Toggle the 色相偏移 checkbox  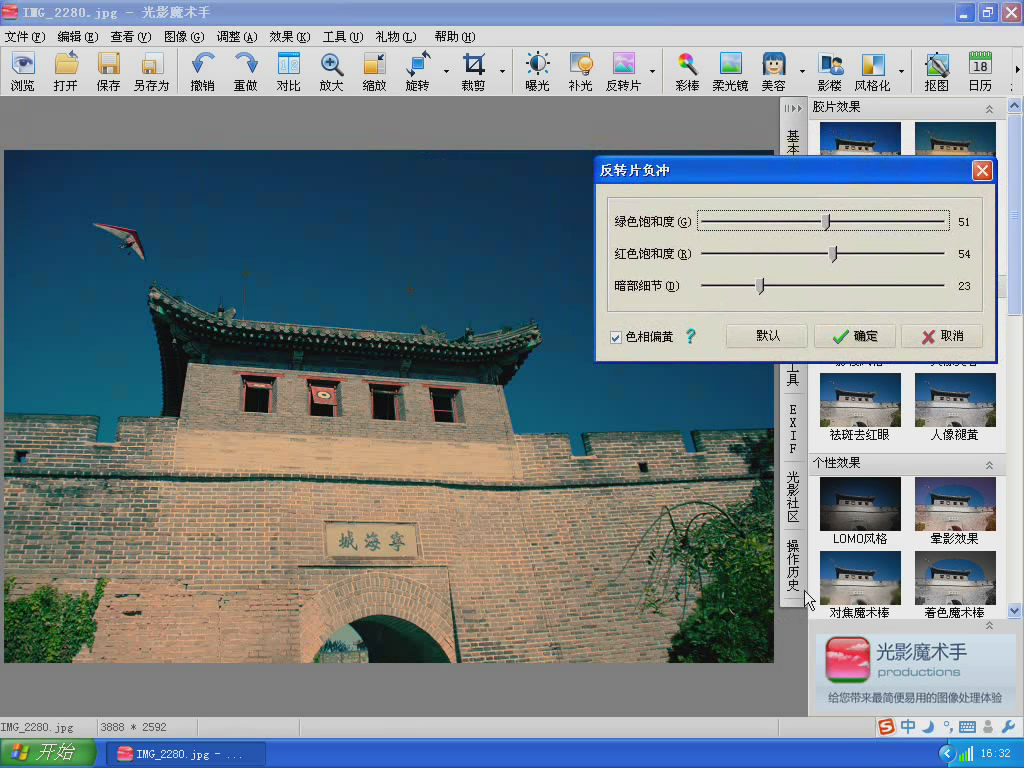pyautogui.click(x=615, y=337)
